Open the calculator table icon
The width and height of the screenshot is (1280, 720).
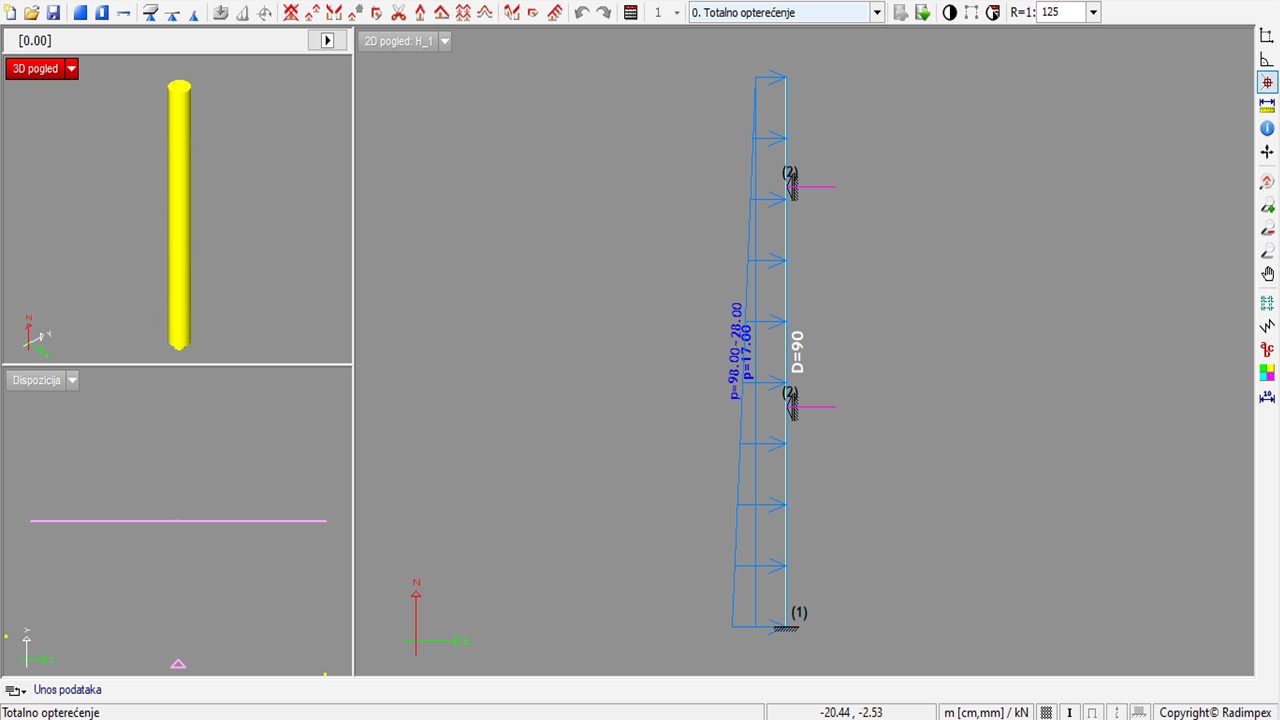631,13
